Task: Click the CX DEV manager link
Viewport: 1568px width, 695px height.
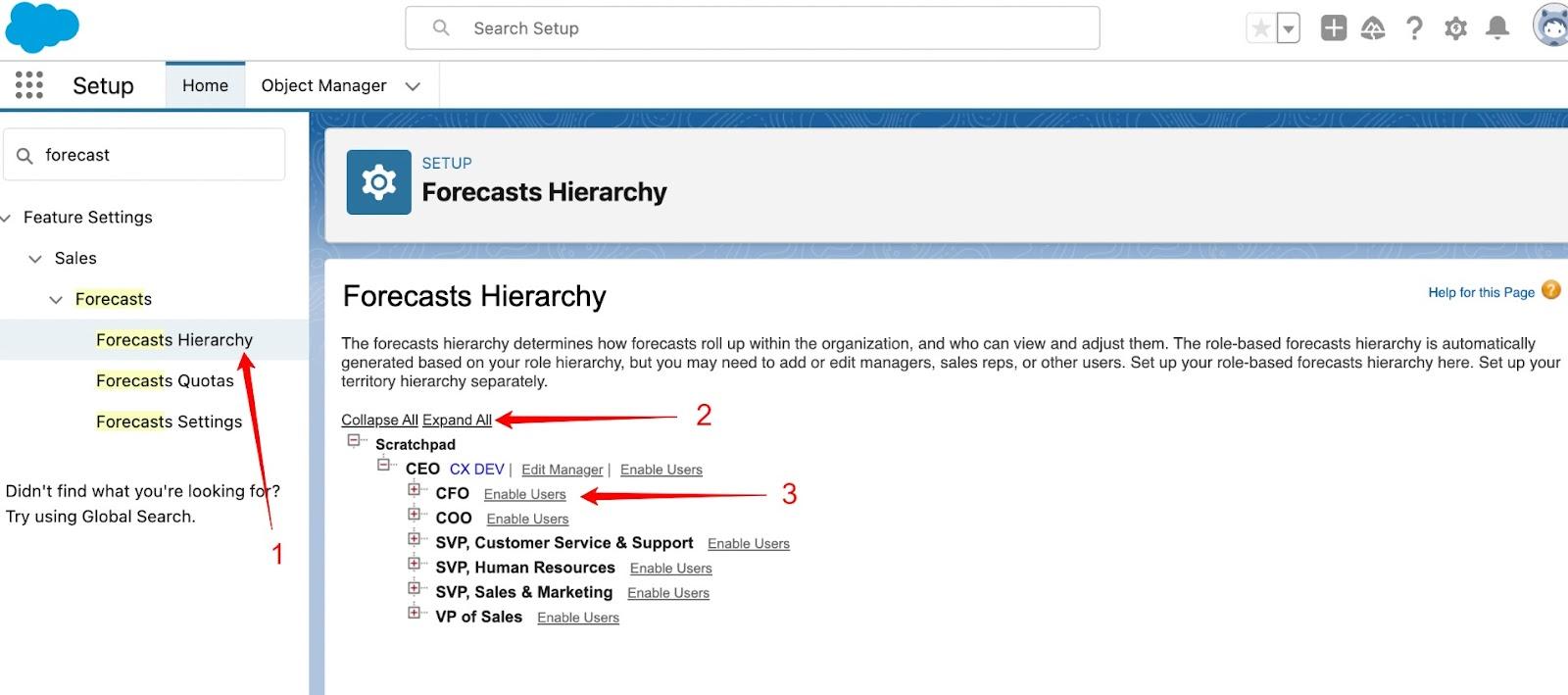Action: click(x=476, y=469)
